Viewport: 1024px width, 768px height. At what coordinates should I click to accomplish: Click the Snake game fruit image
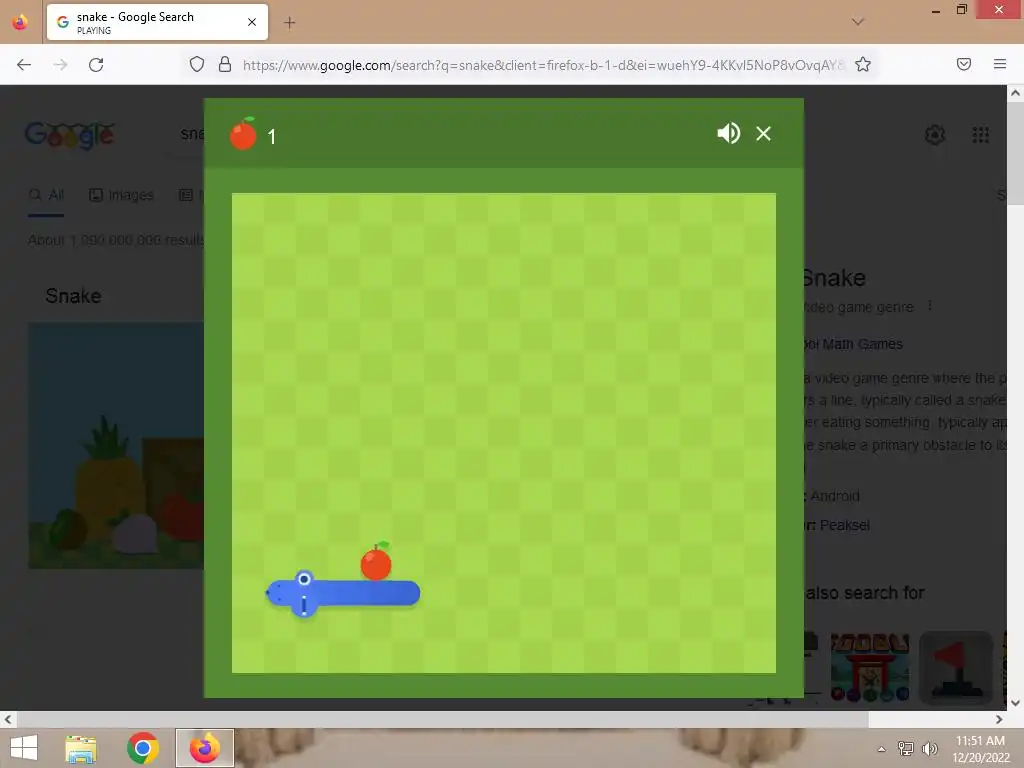[x=116, y=445]
